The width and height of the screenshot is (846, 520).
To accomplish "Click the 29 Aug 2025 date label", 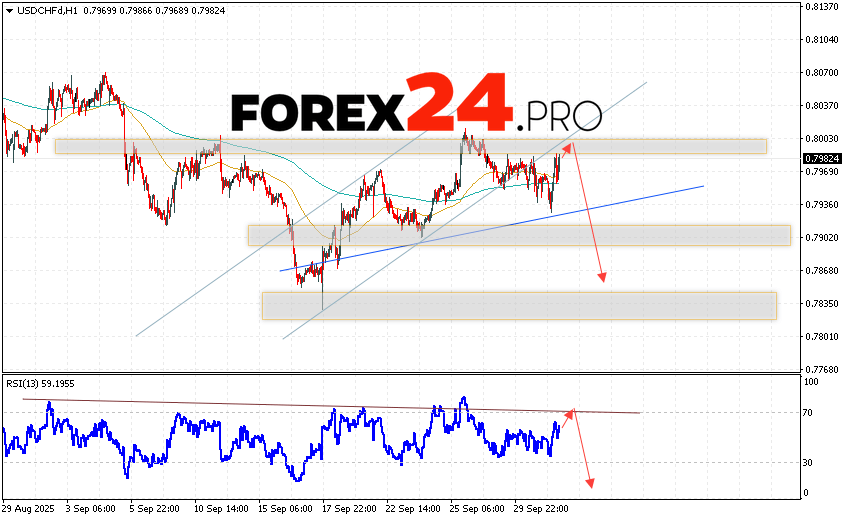I will (x=28, y=509).
